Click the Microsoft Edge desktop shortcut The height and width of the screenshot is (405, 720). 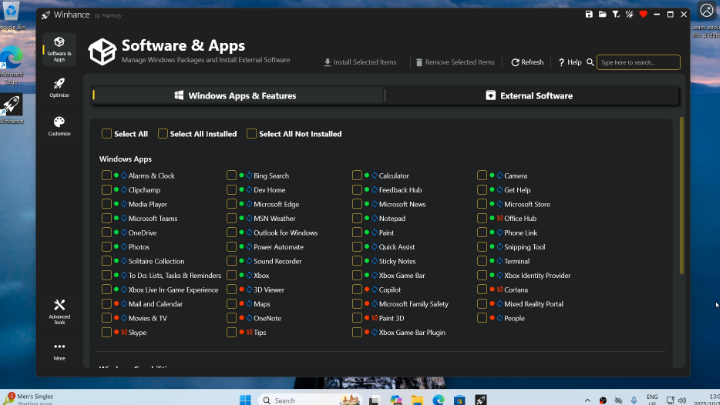pyautogui.click(x=11, y=64)
